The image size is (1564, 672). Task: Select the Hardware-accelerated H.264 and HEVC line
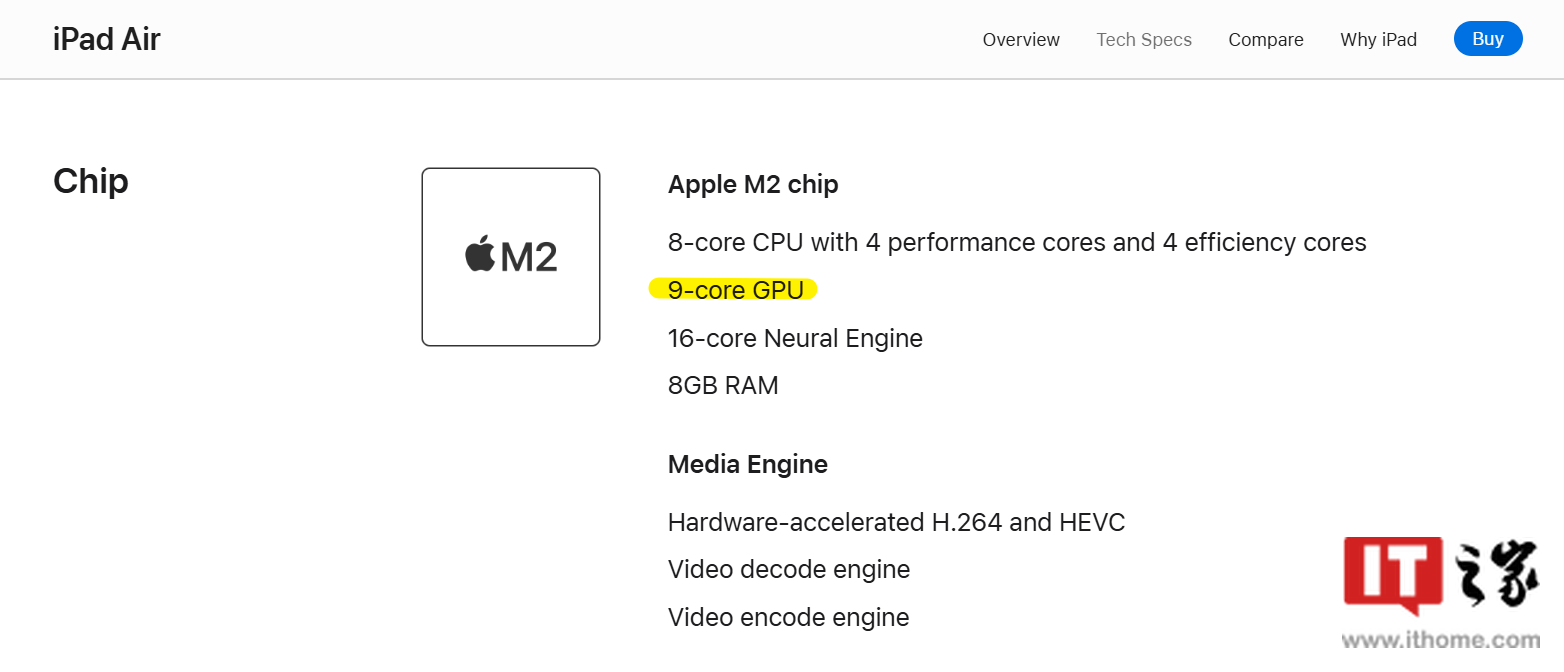(896, 522)
